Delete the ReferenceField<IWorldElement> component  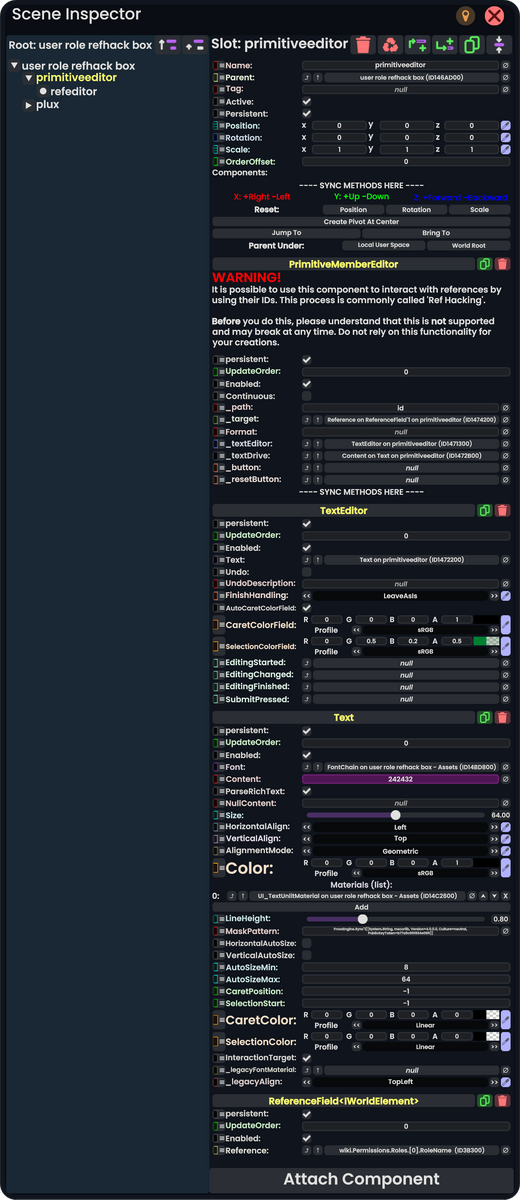pos(502,1100)
